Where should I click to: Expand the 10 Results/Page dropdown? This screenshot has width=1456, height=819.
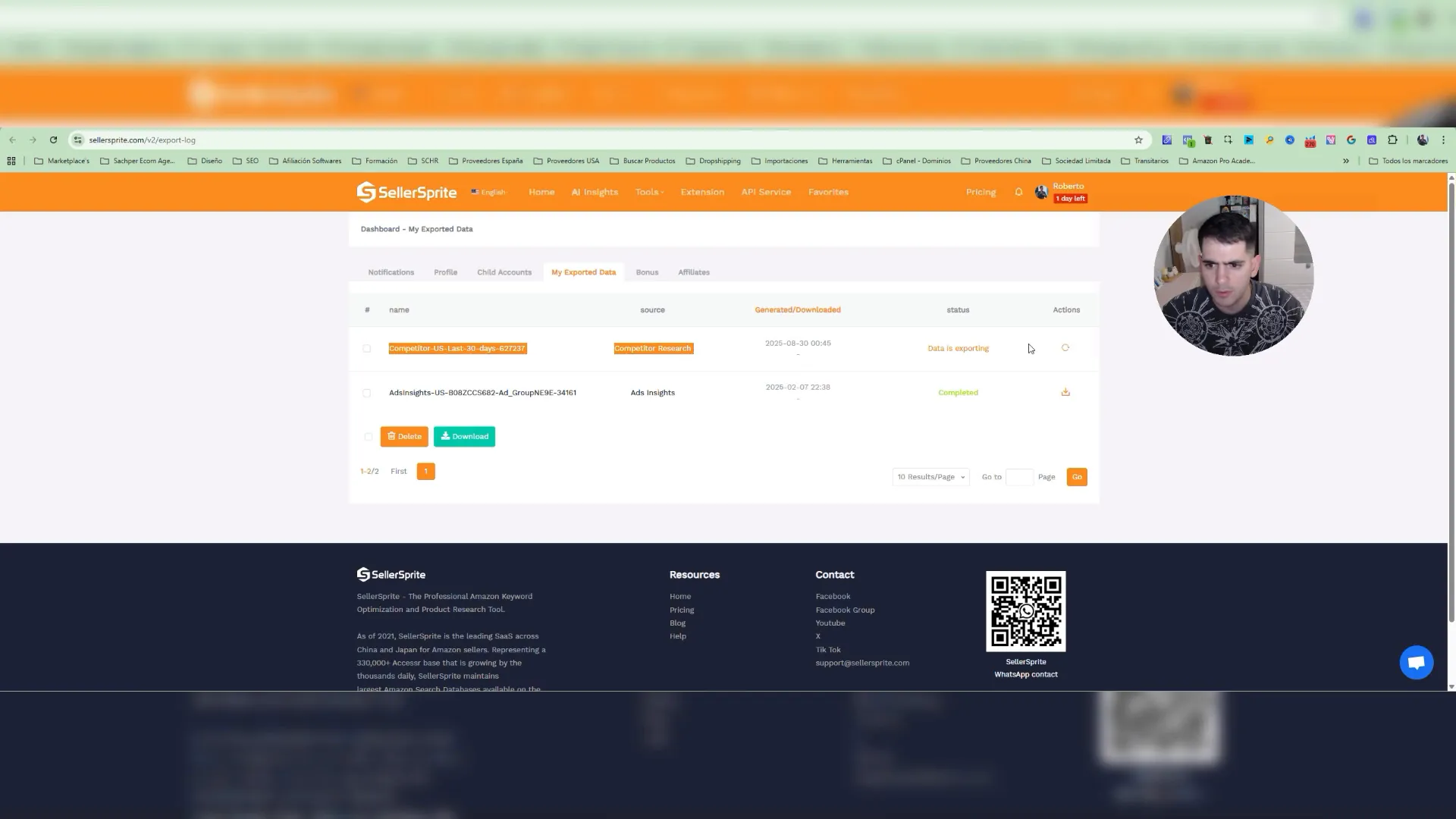click(930, 477)
